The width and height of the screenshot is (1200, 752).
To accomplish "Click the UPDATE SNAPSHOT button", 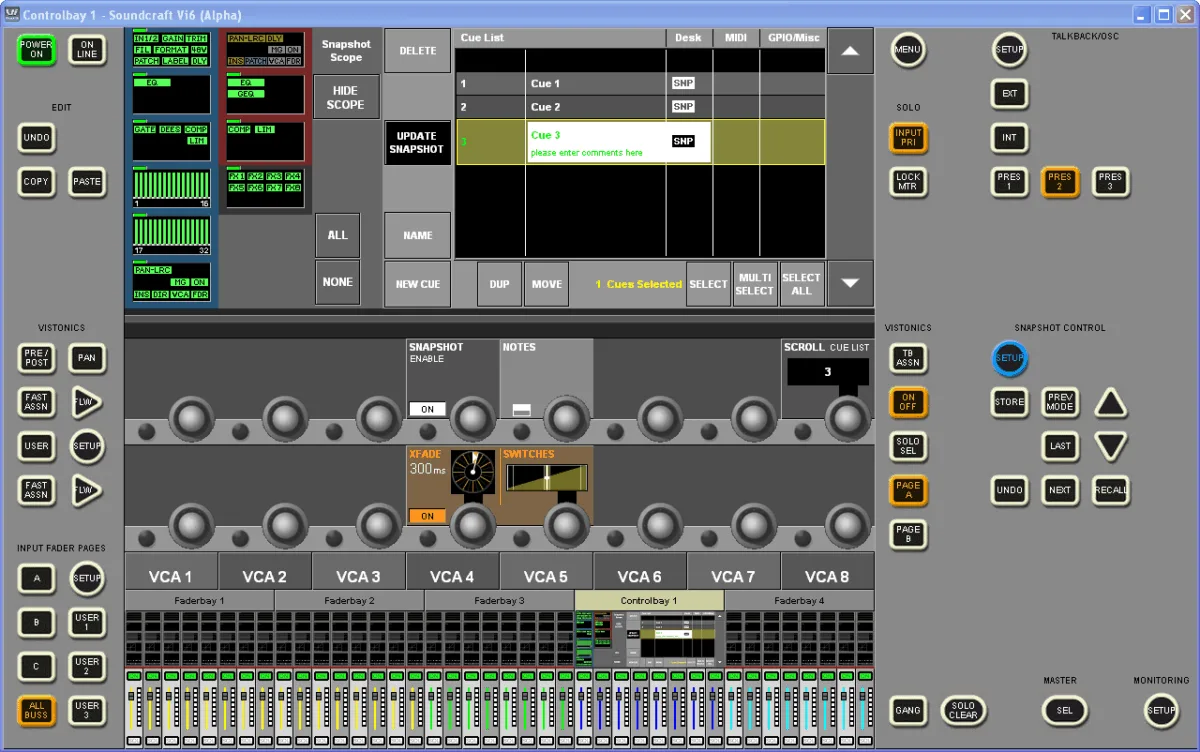I will point(417,143).
